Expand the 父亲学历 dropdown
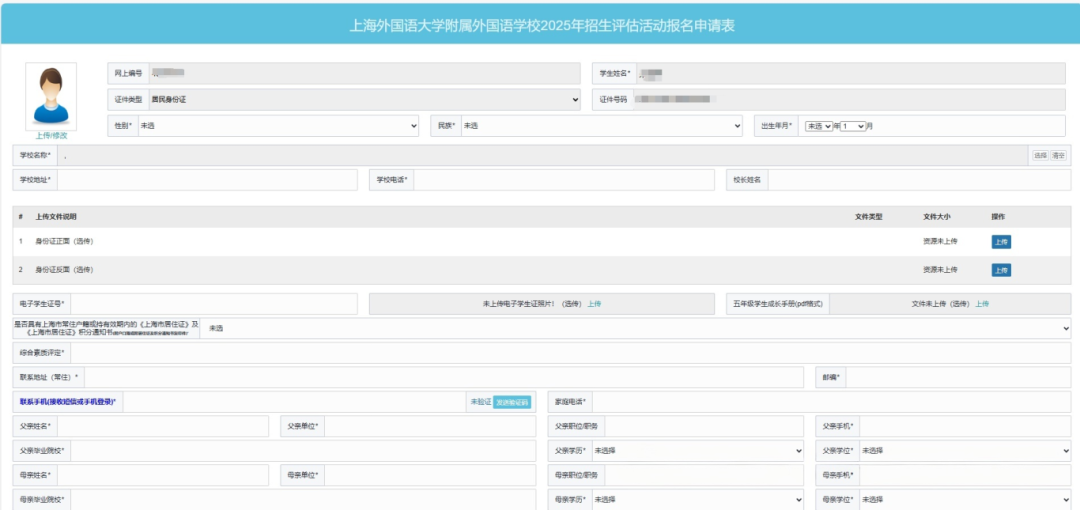 click(697, 451)
